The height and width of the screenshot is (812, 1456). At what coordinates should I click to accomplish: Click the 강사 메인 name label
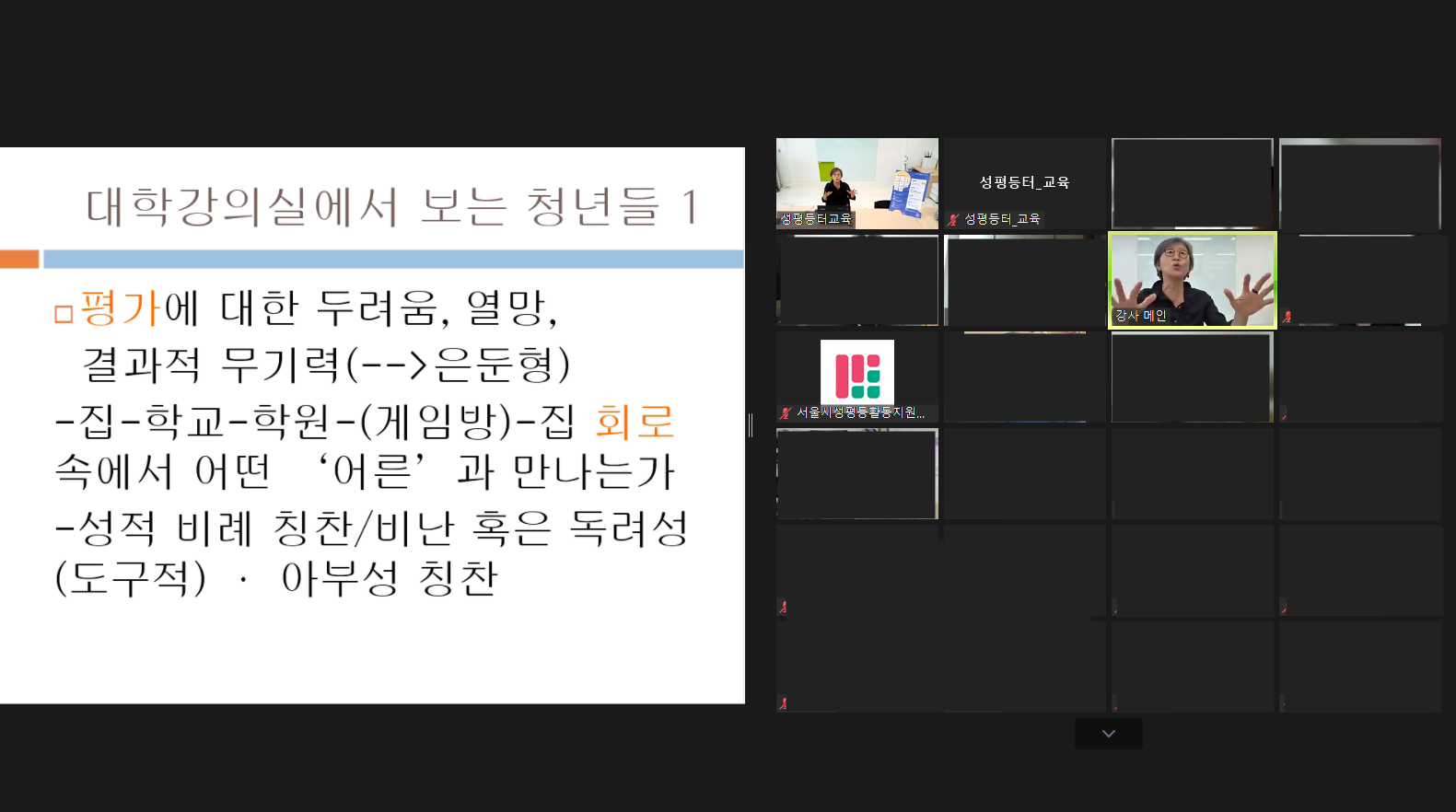coord(1141,316)
